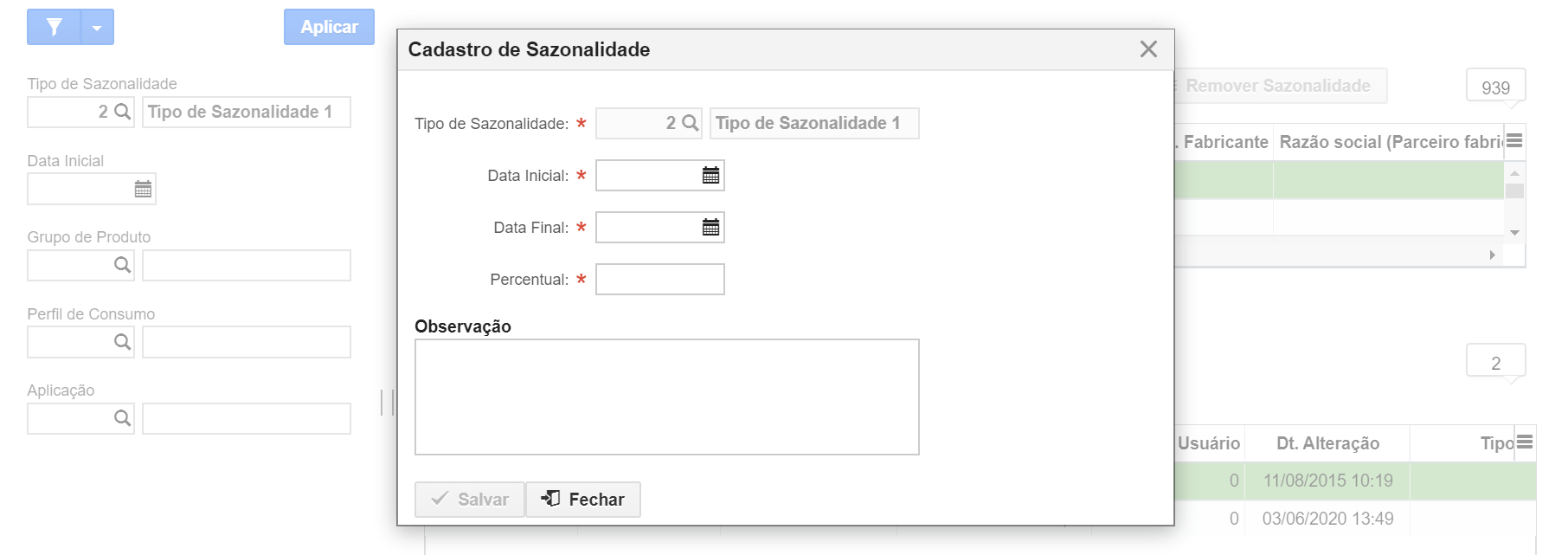
Task: Click the filter funnel icon button
Action: 54,27
